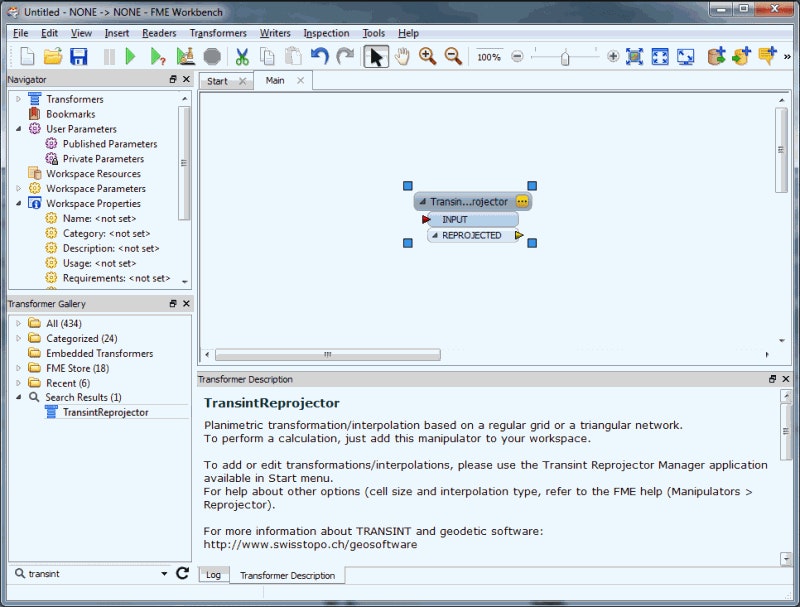The image size is (800, 607).
Task: Activate the Select arrow tool
Action: pos(376,57)
